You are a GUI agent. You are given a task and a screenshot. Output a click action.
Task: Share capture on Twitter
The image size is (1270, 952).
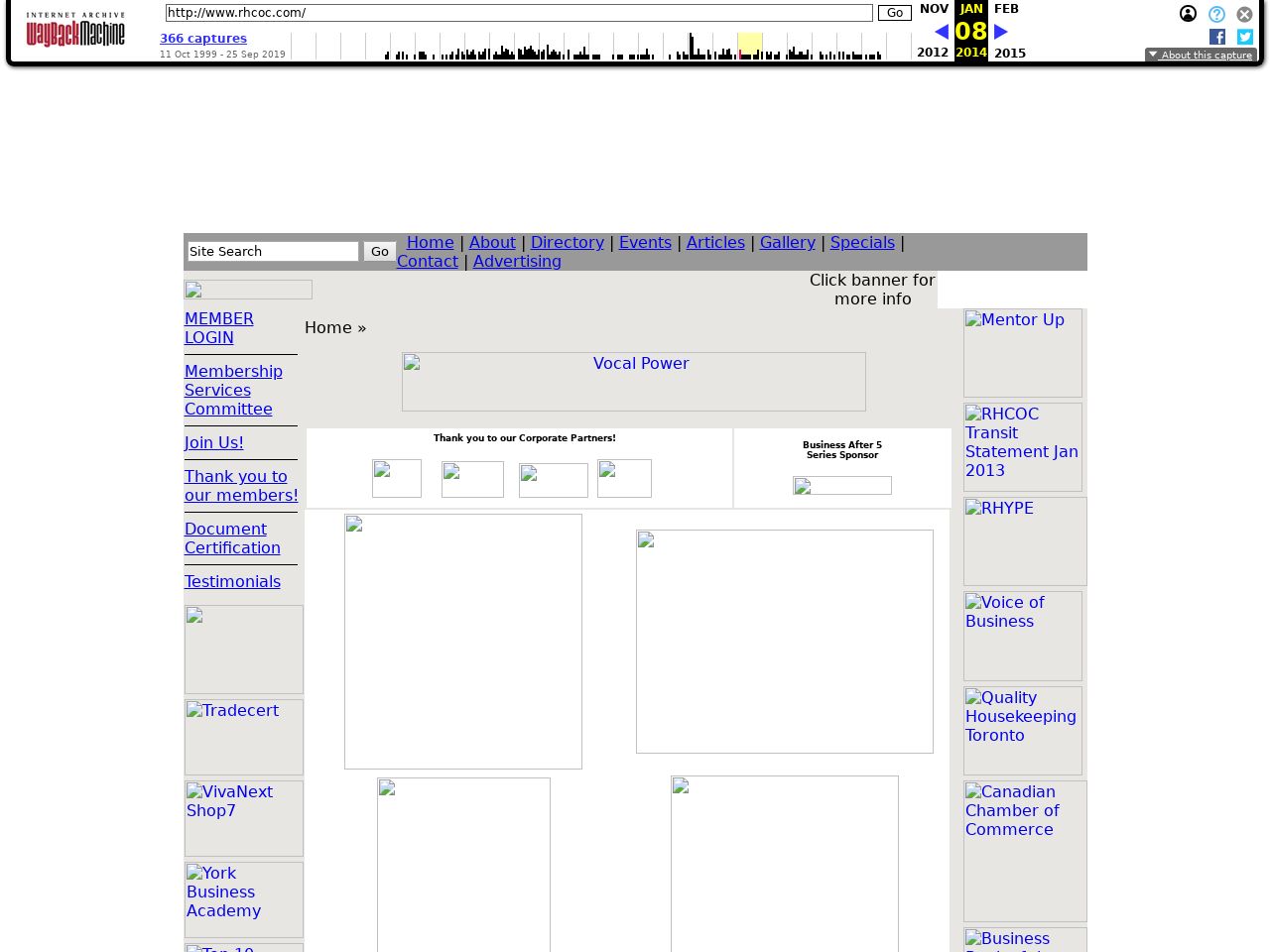point(1245,37)
